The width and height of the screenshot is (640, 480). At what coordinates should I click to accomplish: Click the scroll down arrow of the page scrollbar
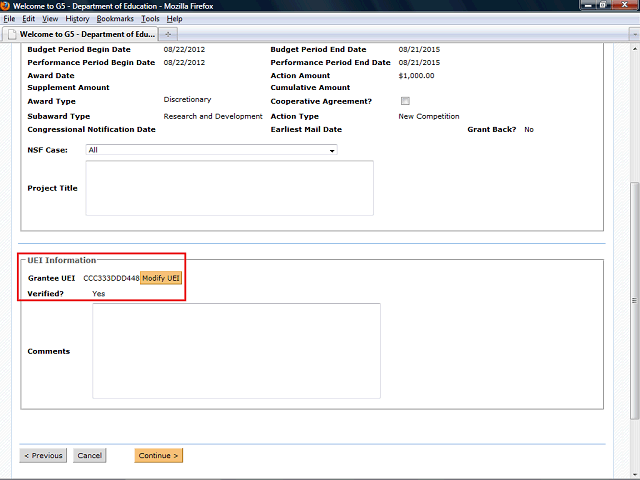[x=634, y=474]
